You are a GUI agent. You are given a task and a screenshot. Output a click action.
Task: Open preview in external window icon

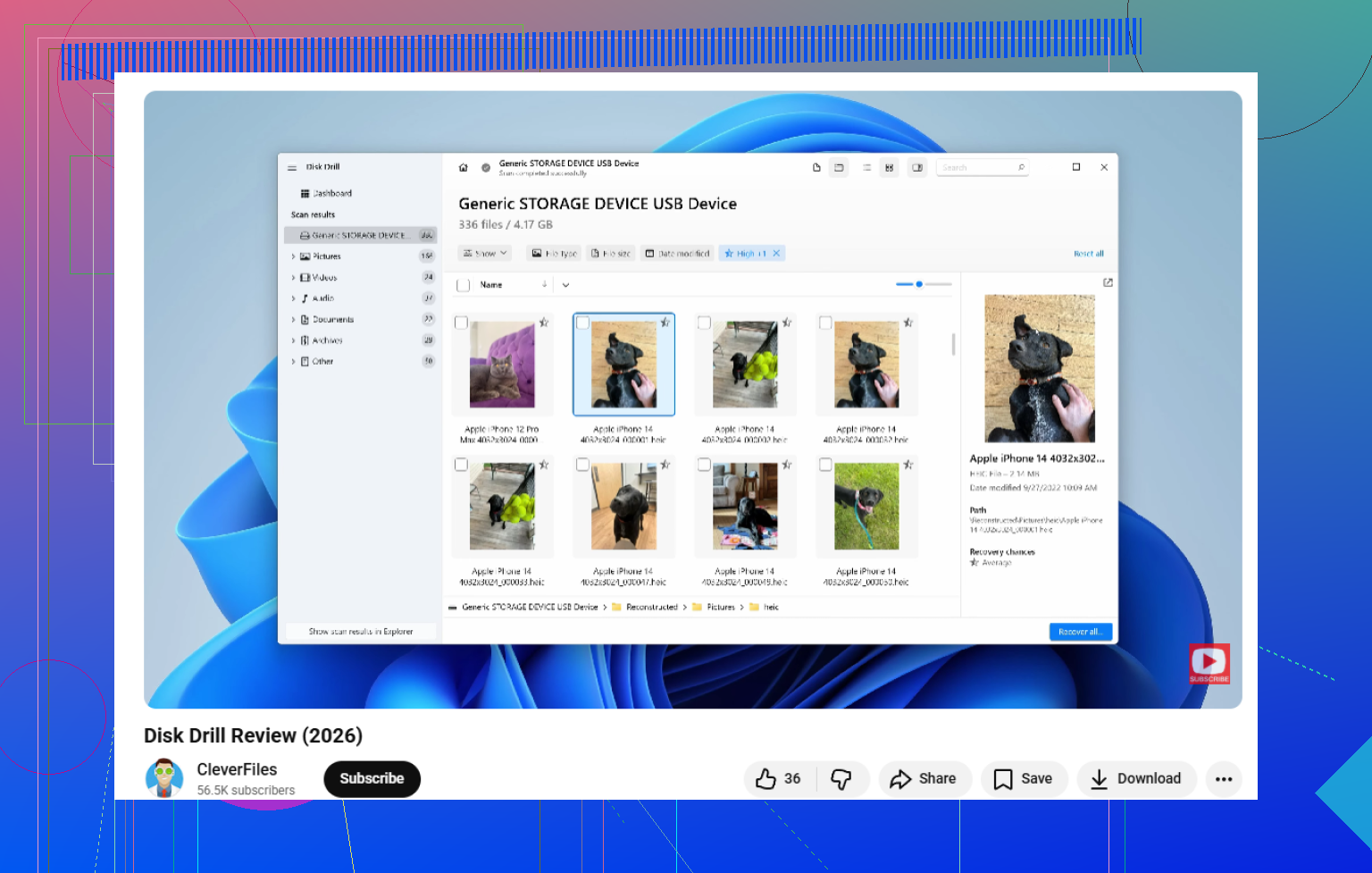pos(1108,282)
